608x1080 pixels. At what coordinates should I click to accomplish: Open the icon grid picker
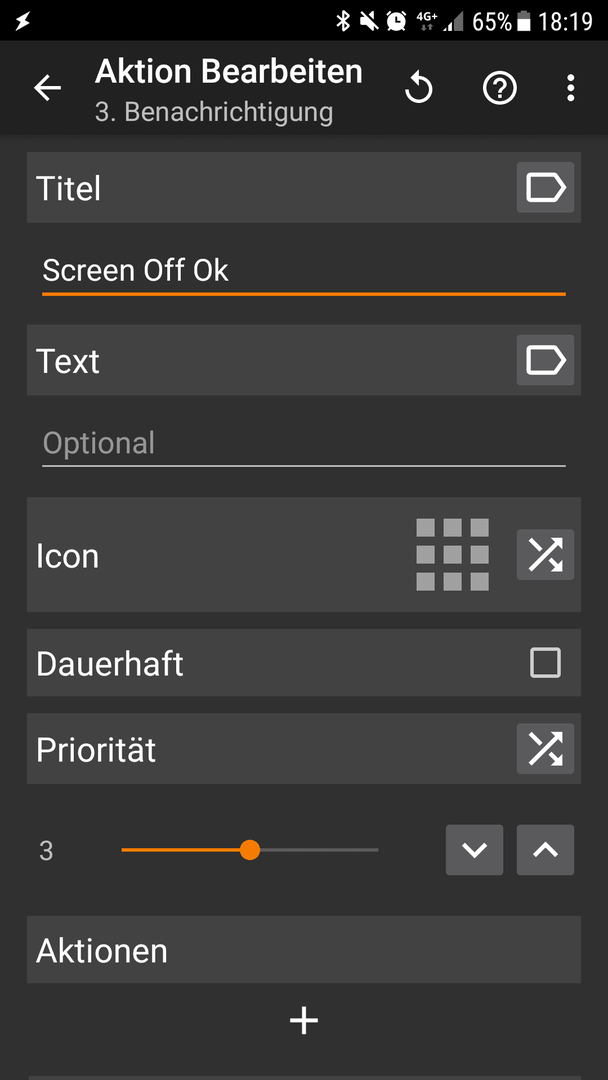point(452,554)
